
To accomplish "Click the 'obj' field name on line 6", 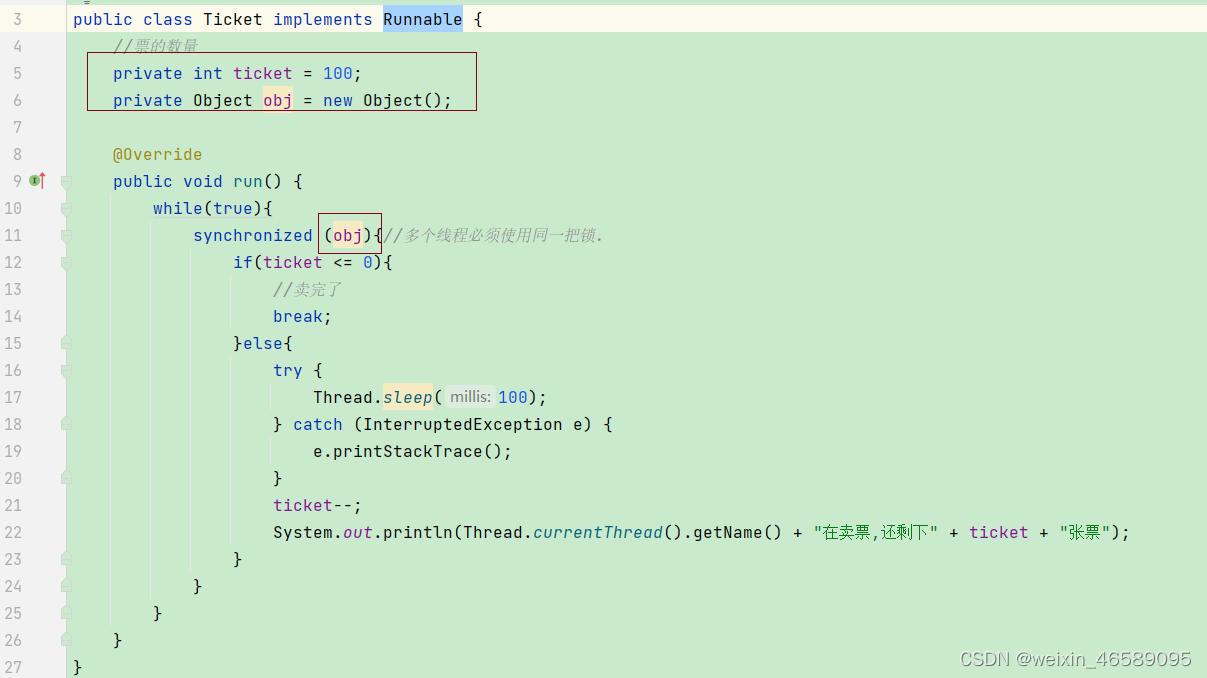I will click(278, 100).
